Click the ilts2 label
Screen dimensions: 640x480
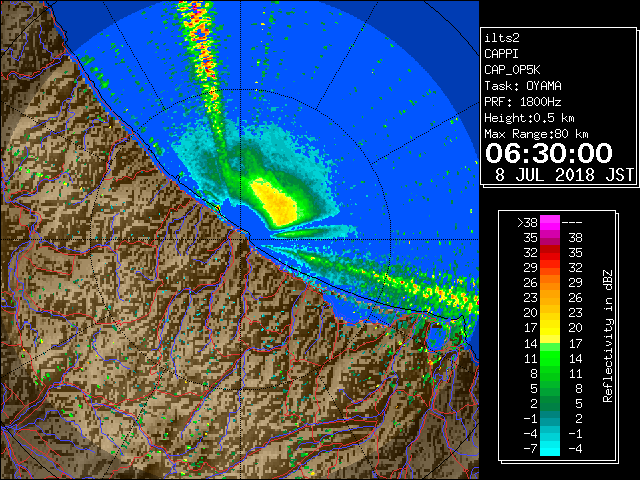pyautogui.click(x=502, y=38)
